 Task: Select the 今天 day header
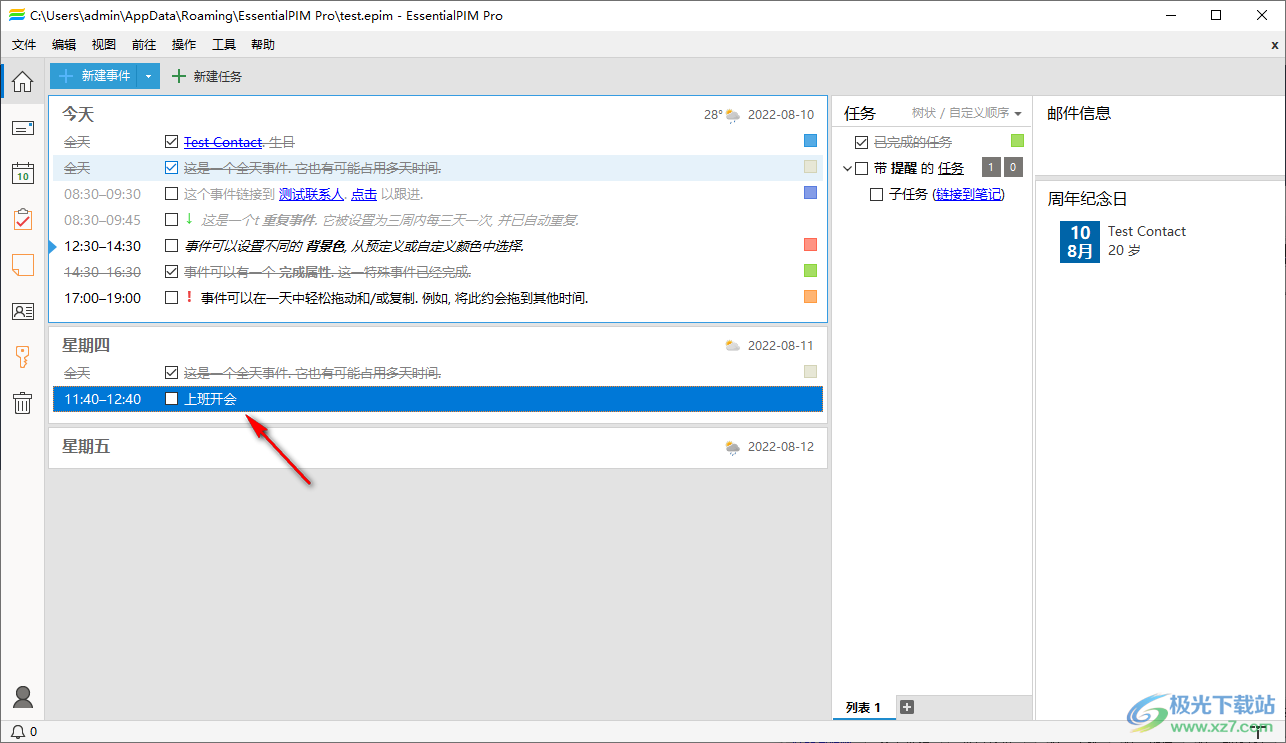78,115
